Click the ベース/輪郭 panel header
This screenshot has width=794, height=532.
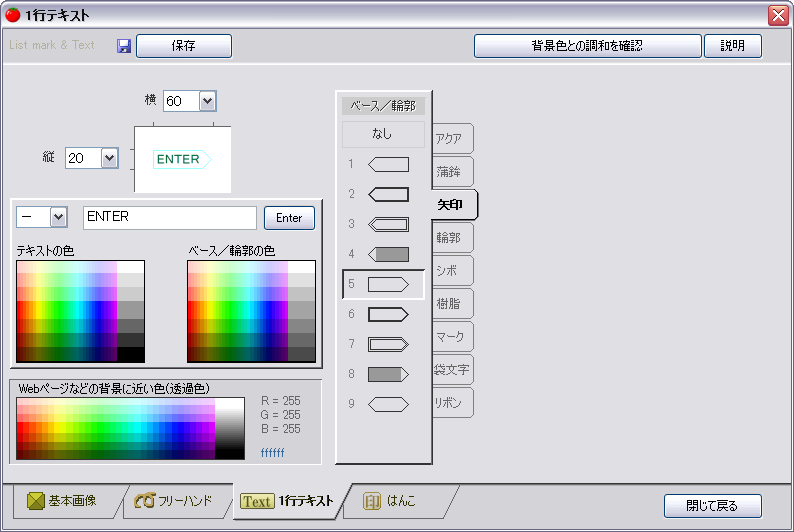[x=383, y=106]
